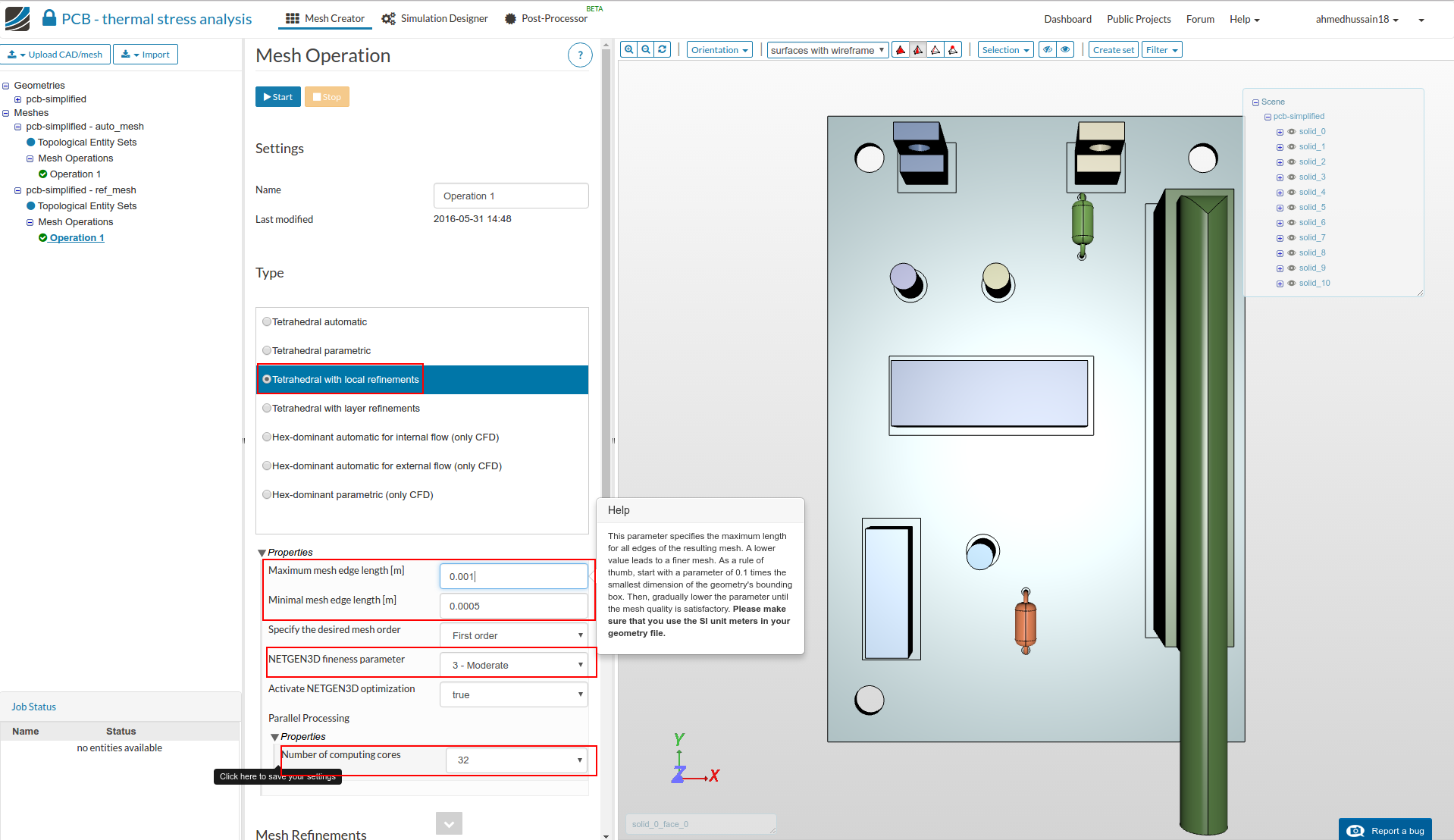Screen dimensions: 1454x840
Task: Select Hex-dominant parametric (only CFD) type
Action: coord(267,495)
